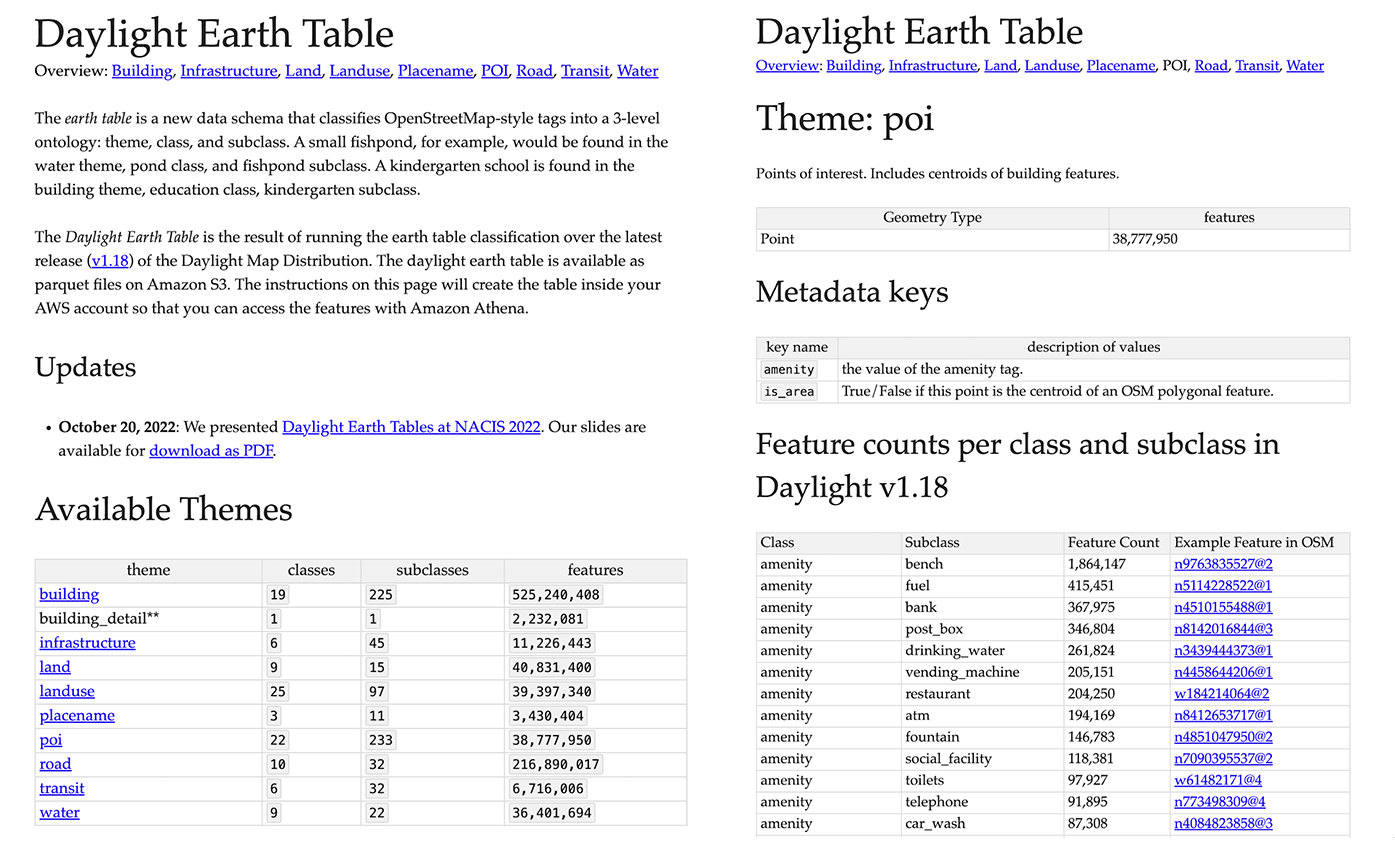1395x843 pixels.
Task: Open the atm example feature n8412653717@1
Action: (1223, 716)
